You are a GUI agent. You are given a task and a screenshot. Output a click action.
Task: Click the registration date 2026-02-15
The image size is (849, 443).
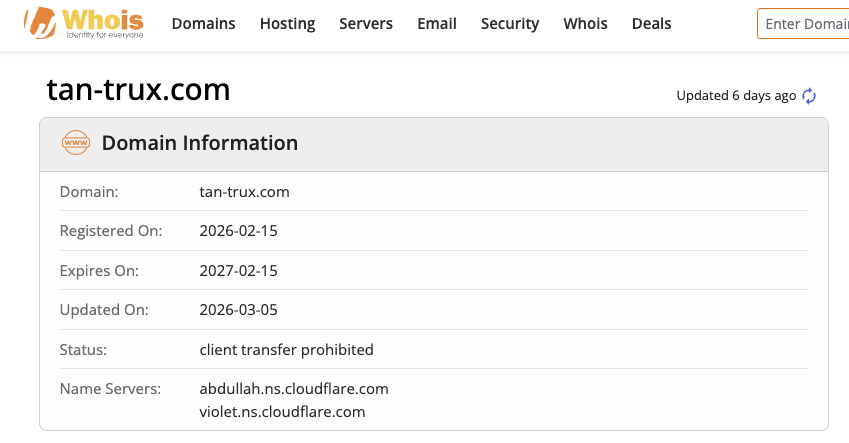[239, 231]
